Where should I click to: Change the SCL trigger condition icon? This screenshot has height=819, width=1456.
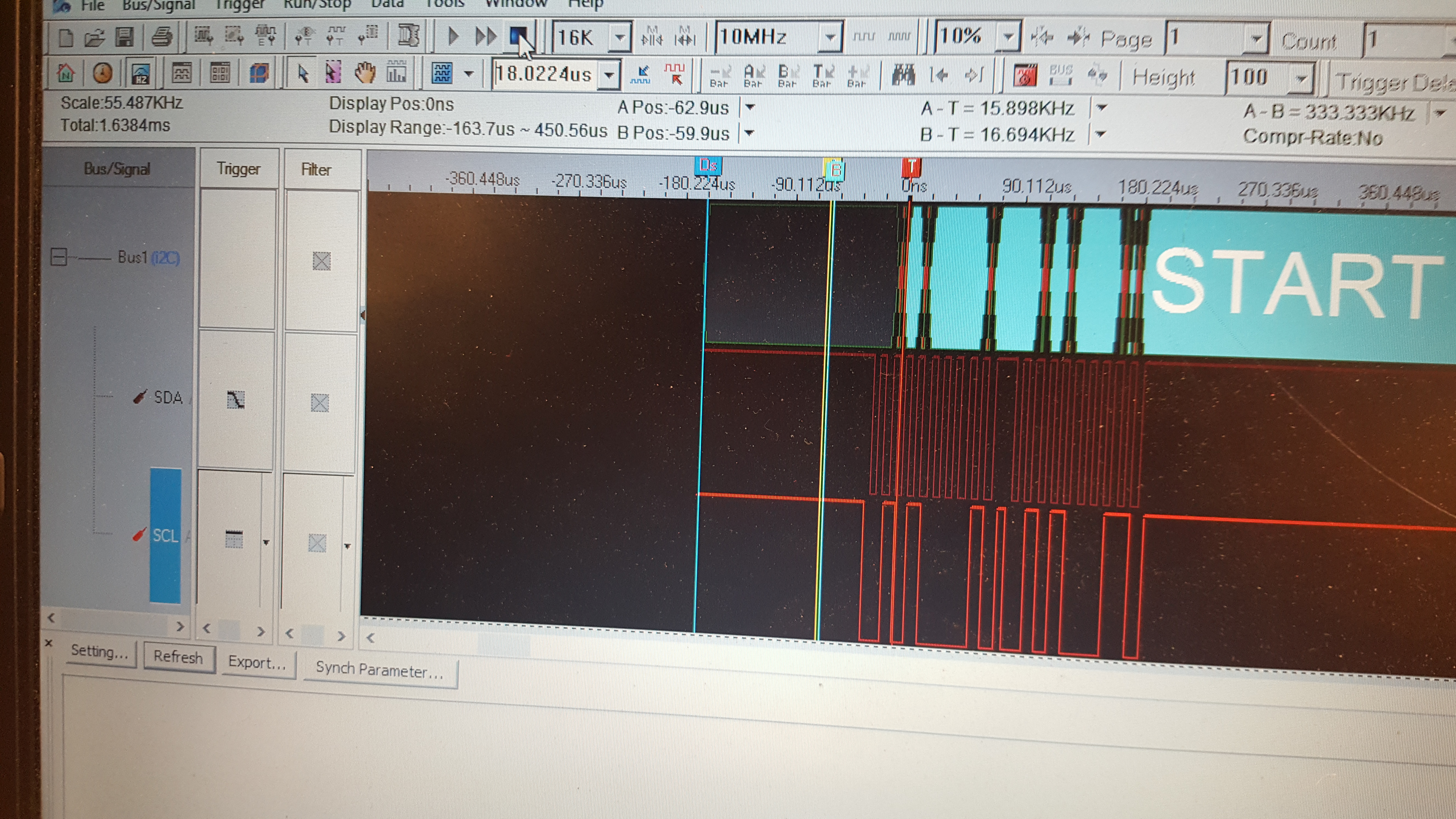tap(234, 539)
